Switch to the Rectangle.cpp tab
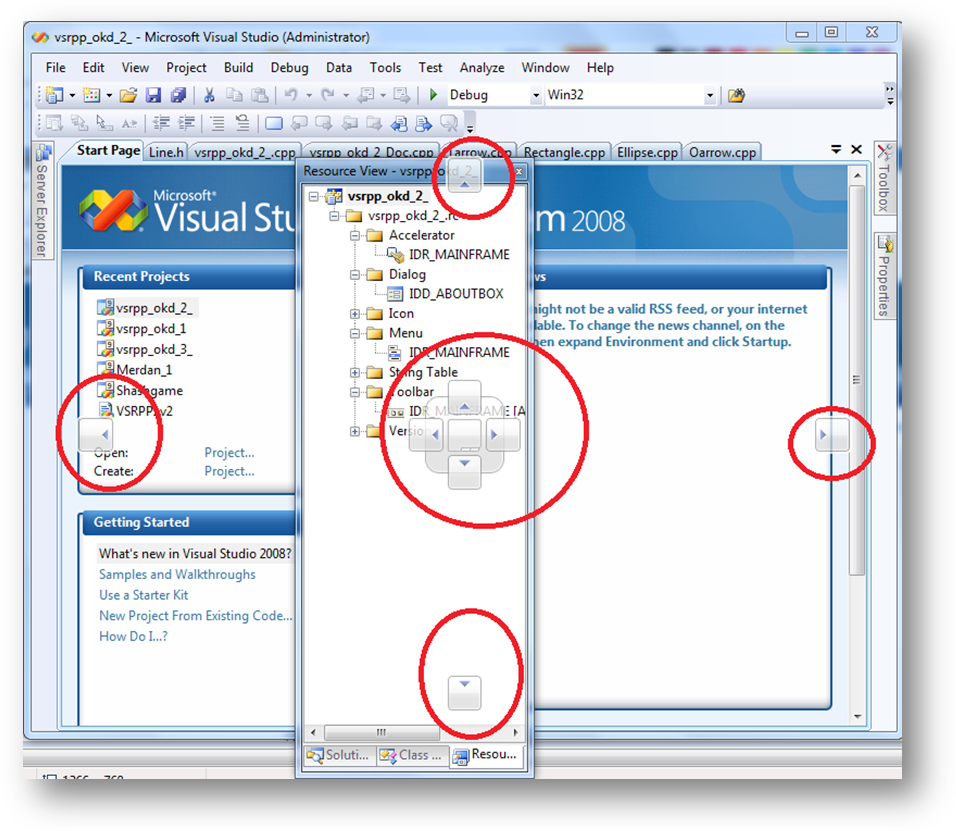 tap(564, 152)
